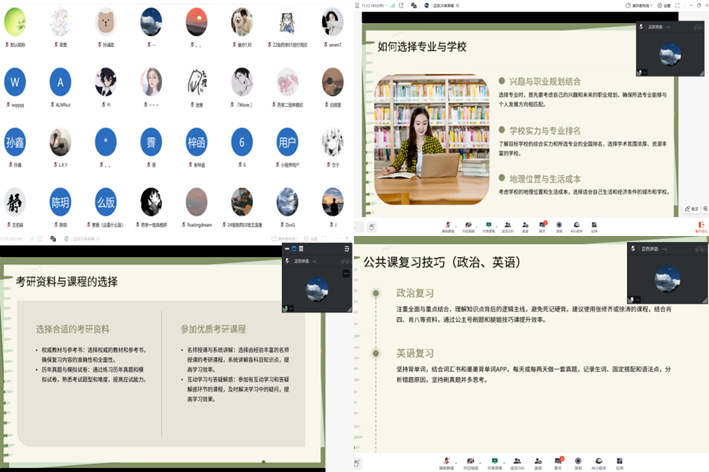
Task: Turn on camera in the 如何选择专业与学校 window
Action: [x=470, y=225]
